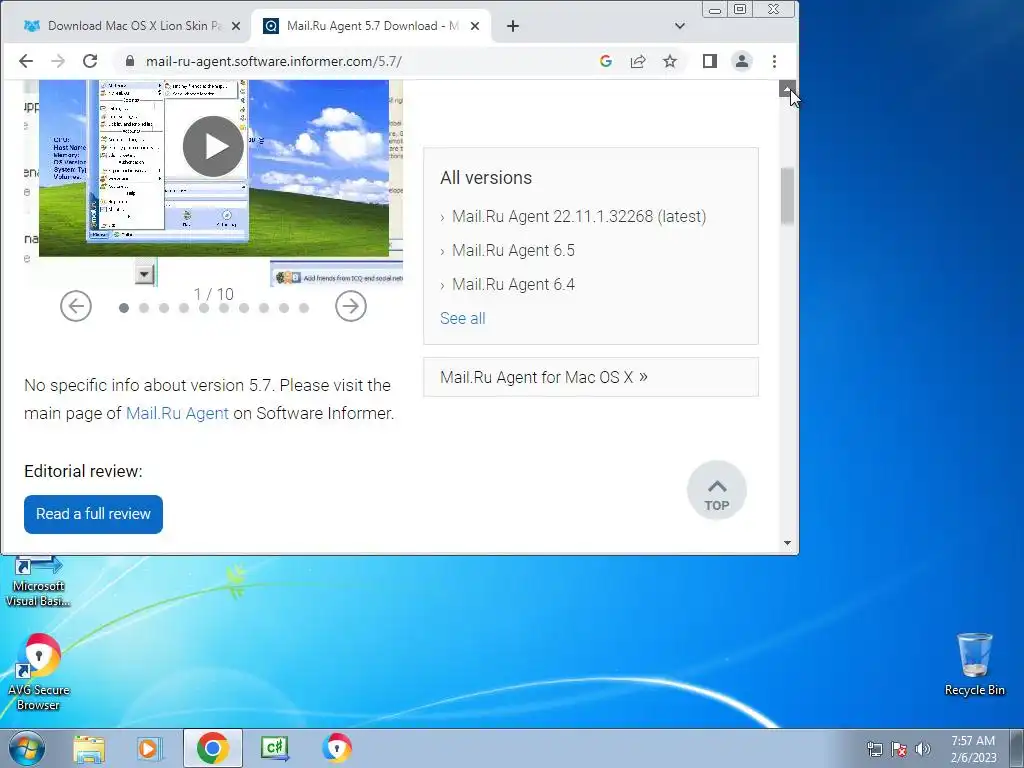The height and width of the screenshot is (768, 1024).
Task: Open Mail.Ru Agent 22.11.1.32268 (latest) version
Action: point(579,217)
